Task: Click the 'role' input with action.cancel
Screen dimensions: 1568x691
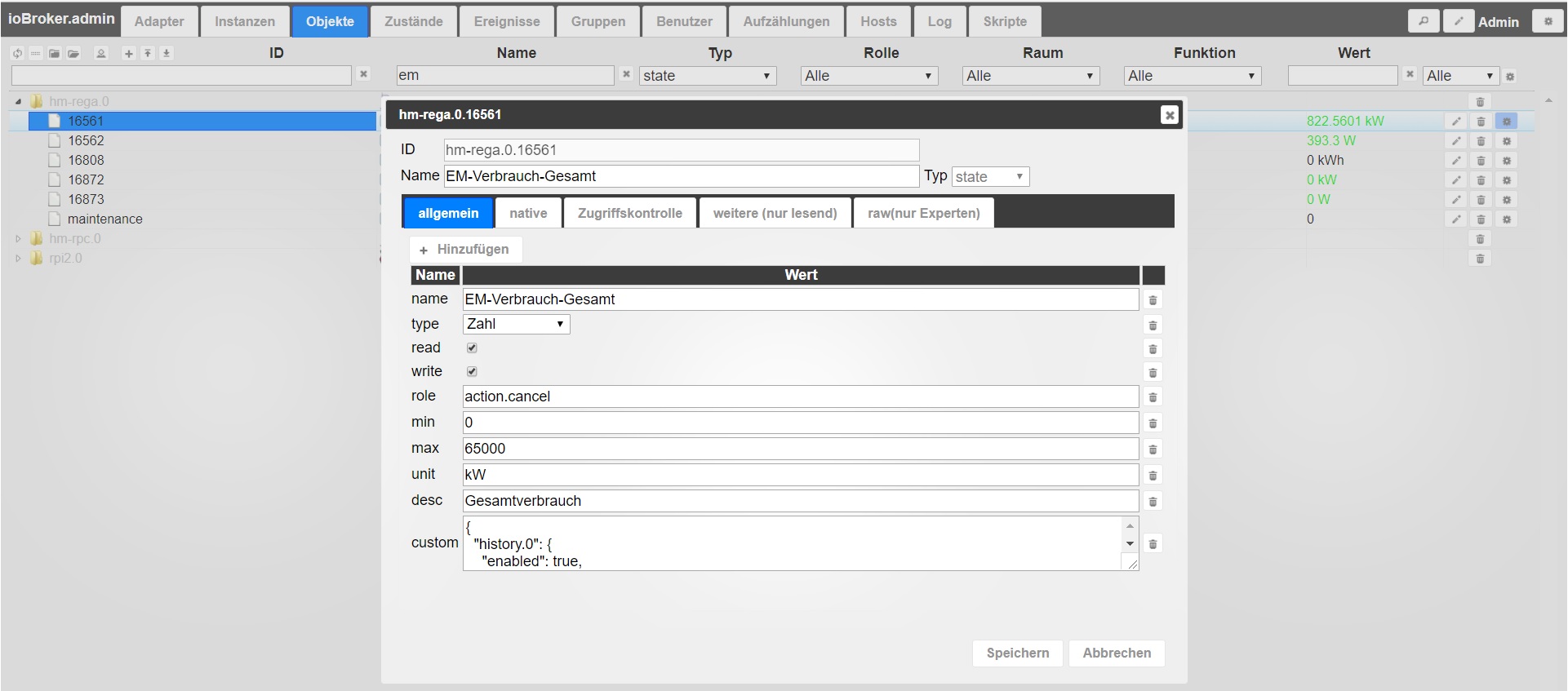Action: click(800, 396)
